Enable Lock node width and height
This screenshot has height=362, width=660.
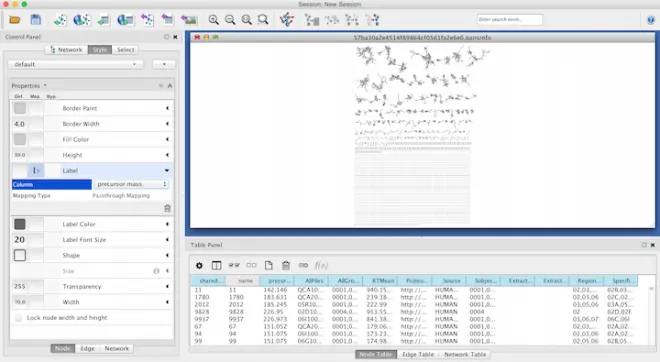[x=18, y=318]
